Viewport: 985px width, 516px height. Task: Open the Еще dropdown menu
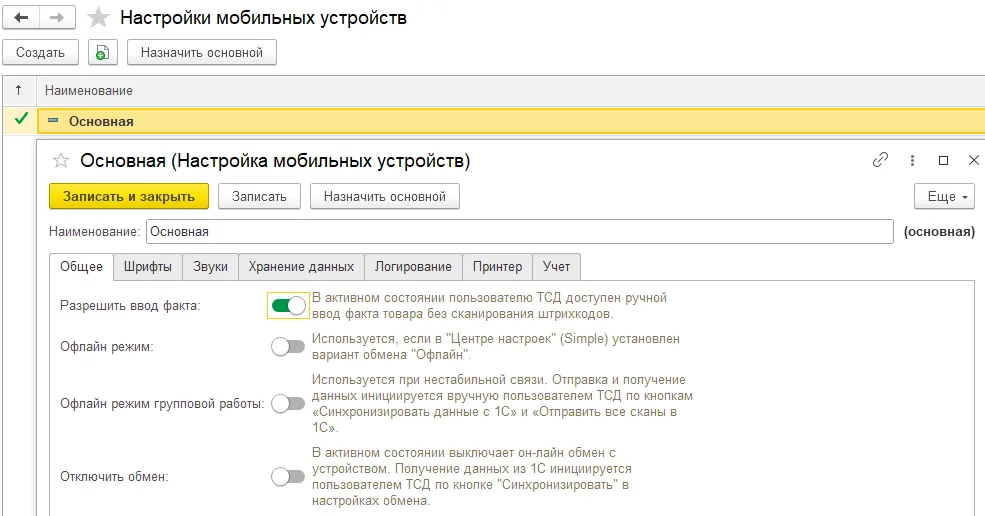pyautogui.click(x=945, y=197)
